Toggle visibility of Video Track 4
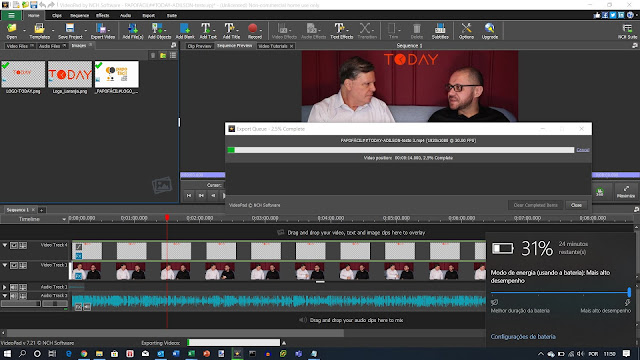Image resolution: width=640 pixels, height=360 pixels. point(14,245)
